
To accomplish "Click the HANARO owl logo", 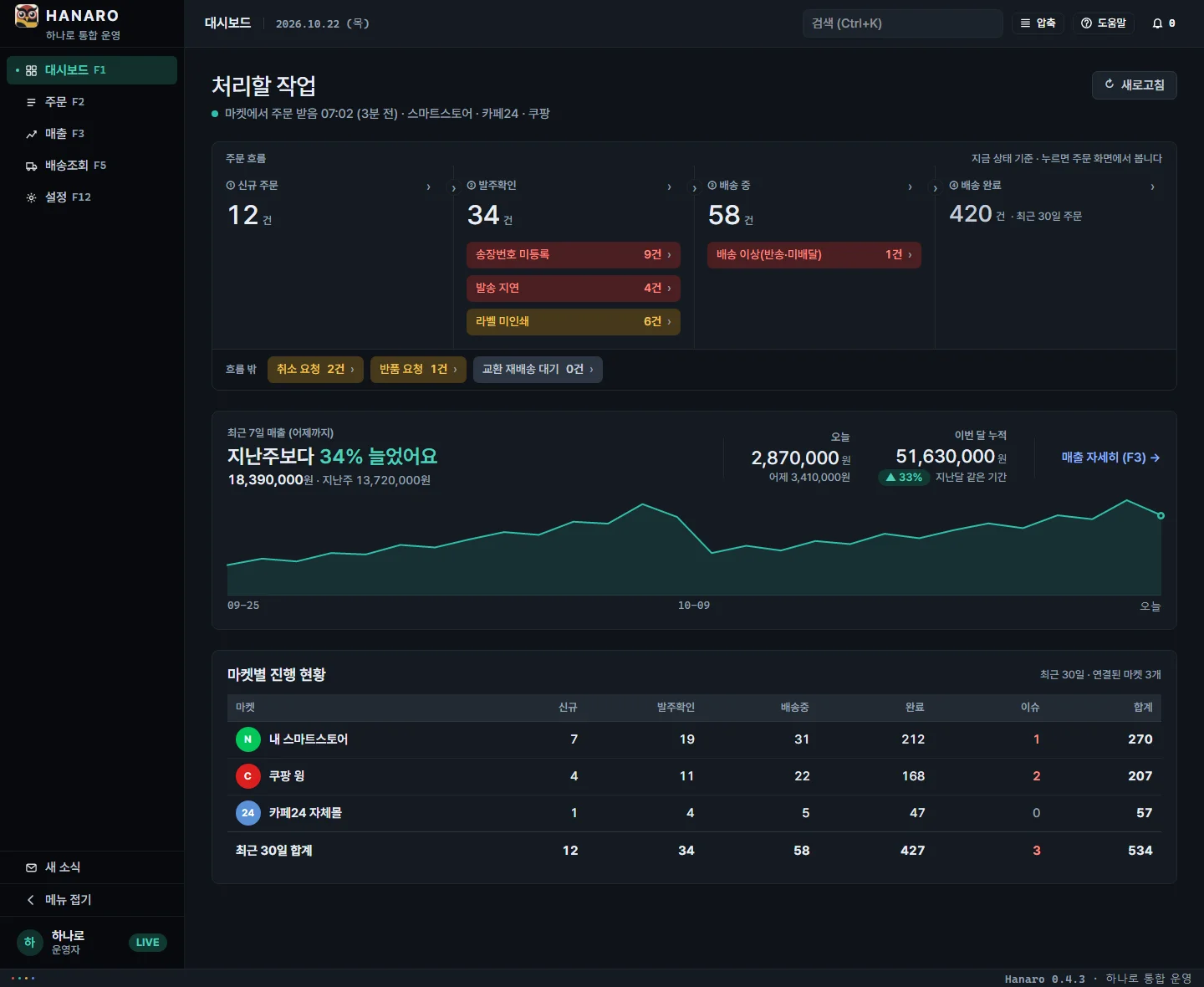I will [27, 16].
